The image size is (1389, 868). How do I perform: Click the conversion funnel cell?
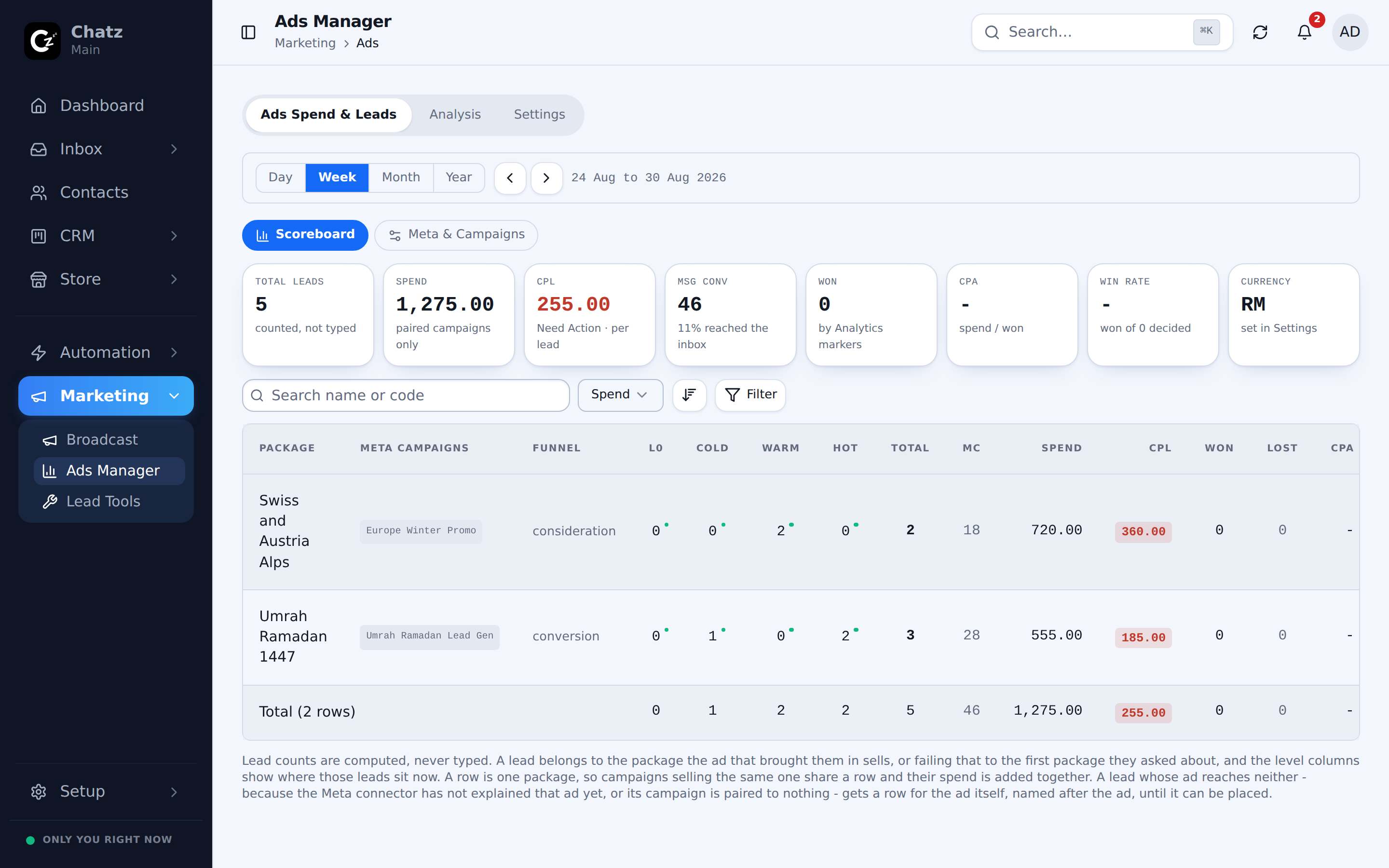[566, 637]
